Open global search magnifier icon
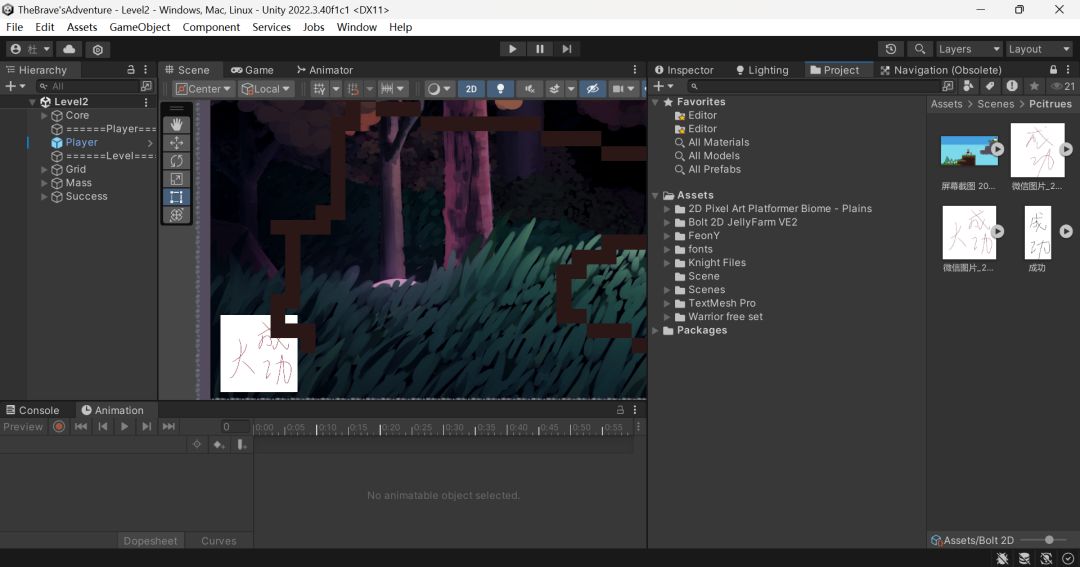This screenshot has width=1080, height=567. pos(920,49)
